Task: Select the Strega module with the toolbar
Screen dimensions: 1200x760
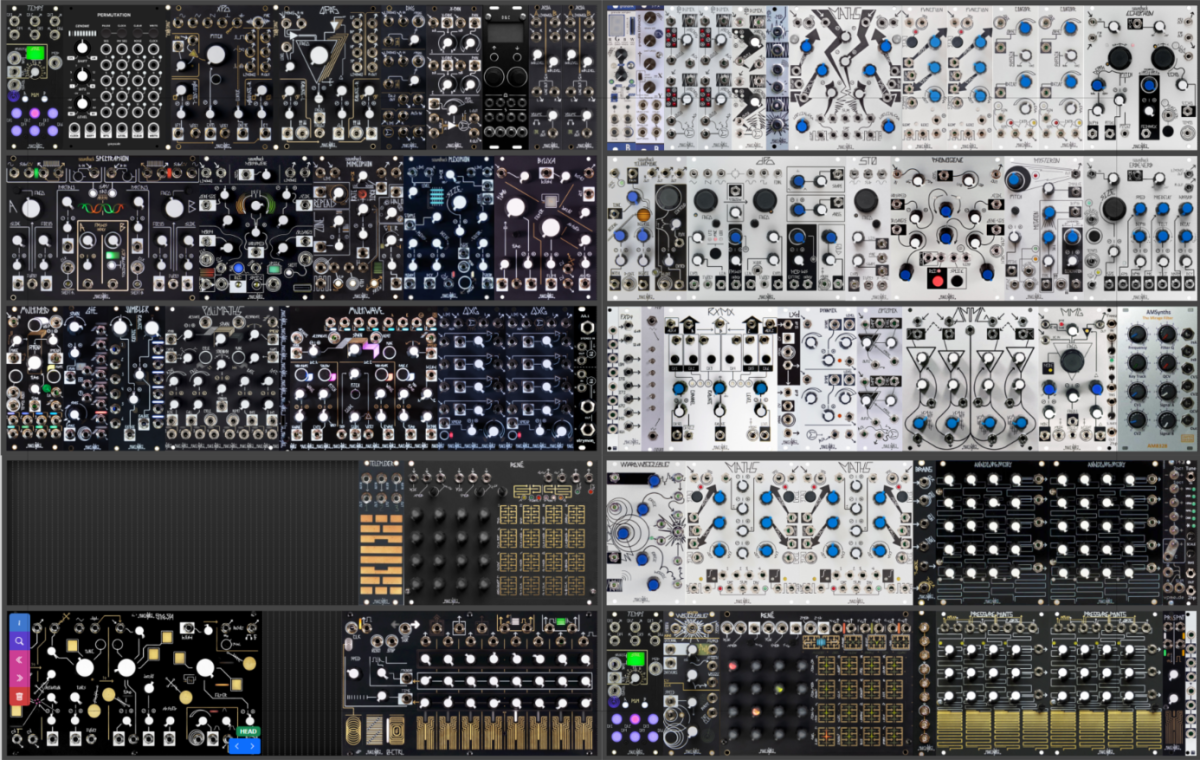Action: coord(135,682)
